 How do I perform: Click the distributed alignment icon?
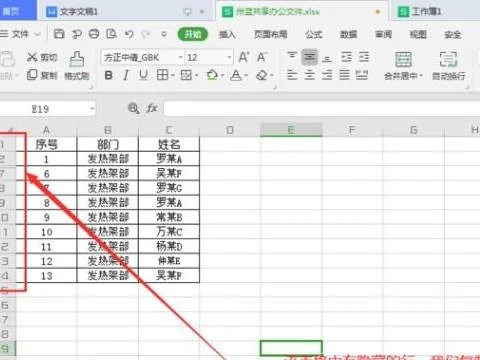[362, 75]
